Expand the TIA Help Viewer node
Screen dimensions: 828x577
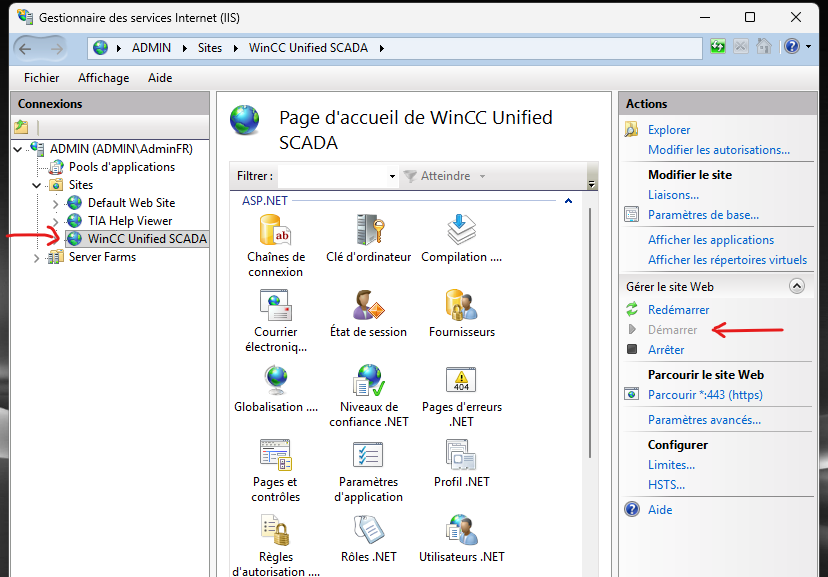tap(55, 221)
